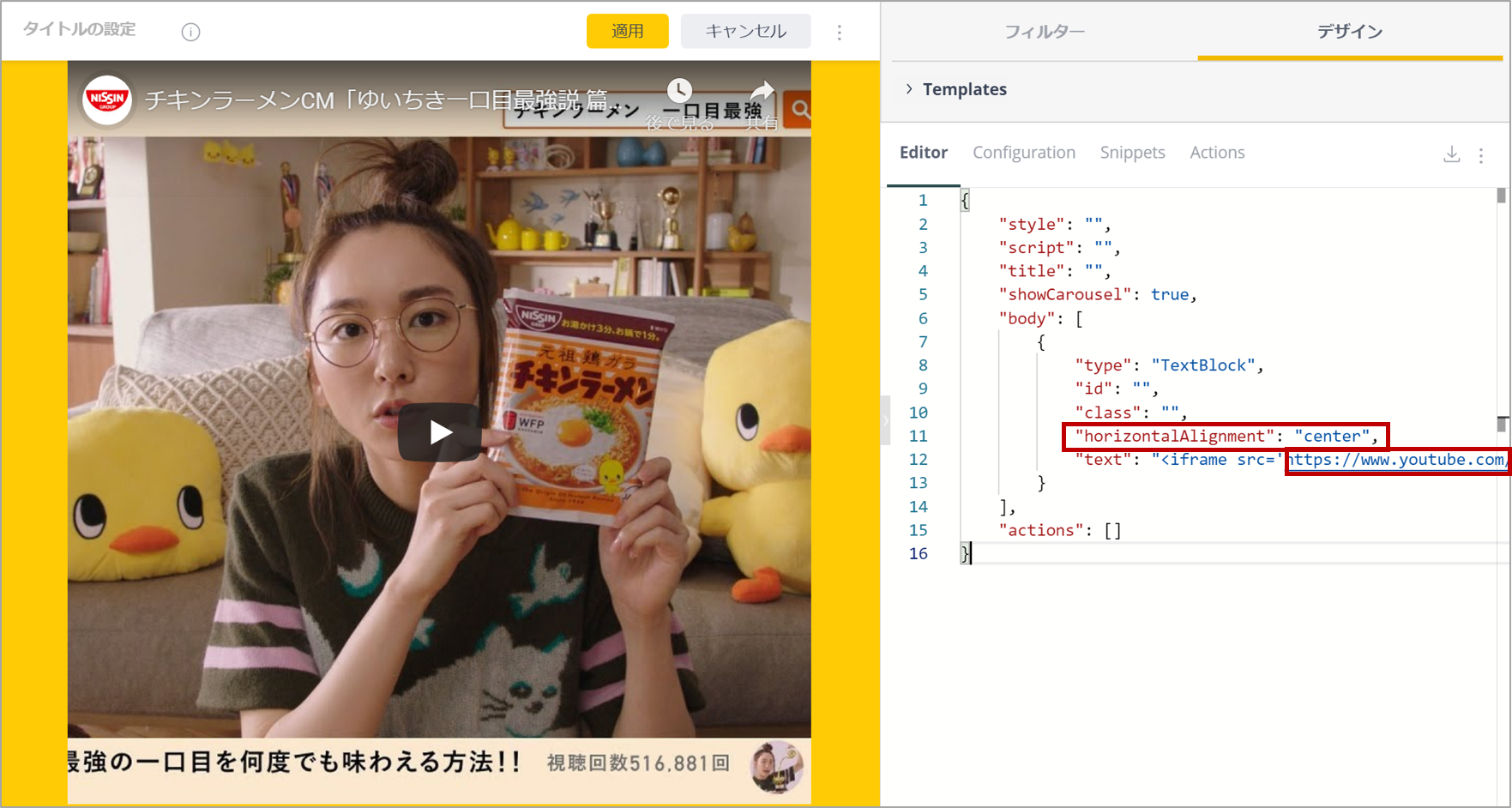Click the 適用 apply button
Image resolution: width=1512 pixels, height=808 pixels.
tap(627, 31)
